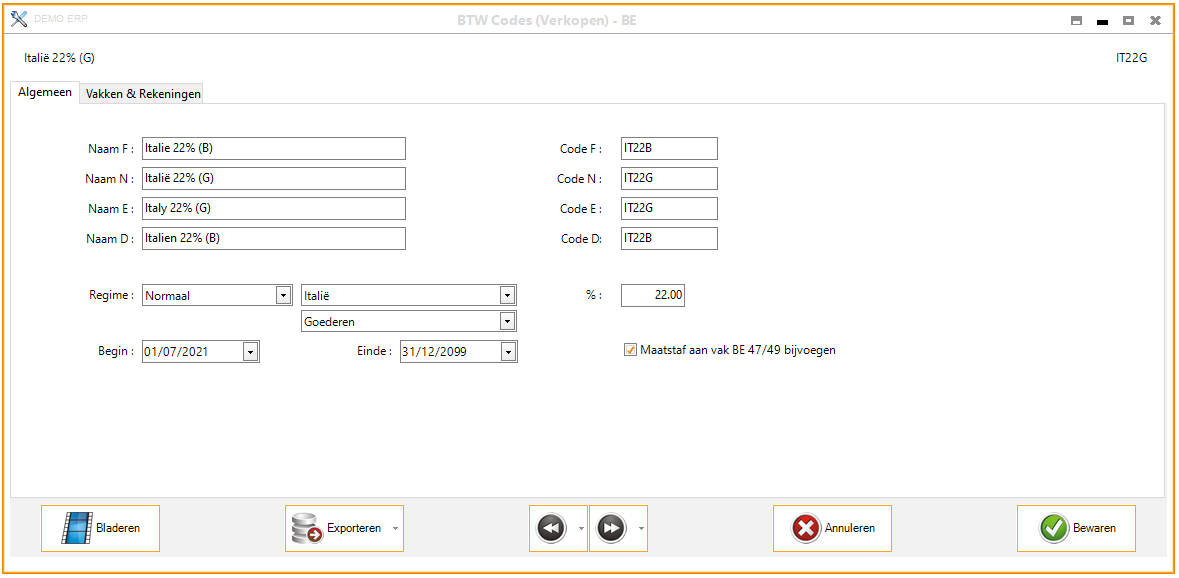
Task: Click the red Annuleren cross icon
Action: click(x=806, y=528)
